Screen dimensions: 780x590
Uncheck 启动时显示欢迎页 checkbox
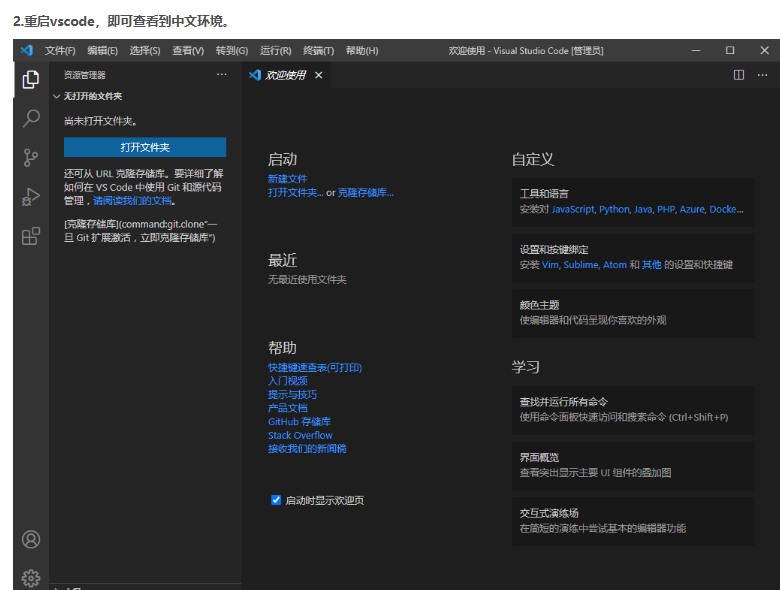[276, 500]
